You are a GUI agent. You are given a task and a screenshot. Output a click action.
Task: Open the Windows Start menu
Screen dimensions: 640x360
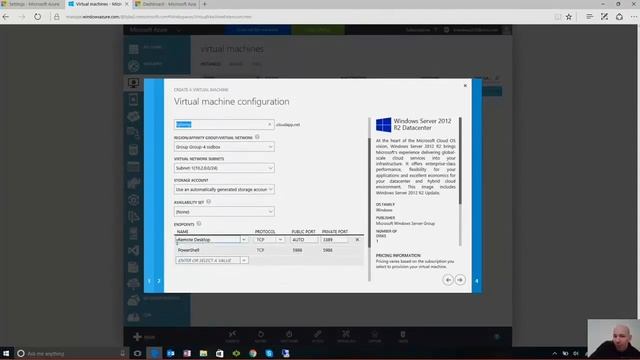[x=6, y=353]
